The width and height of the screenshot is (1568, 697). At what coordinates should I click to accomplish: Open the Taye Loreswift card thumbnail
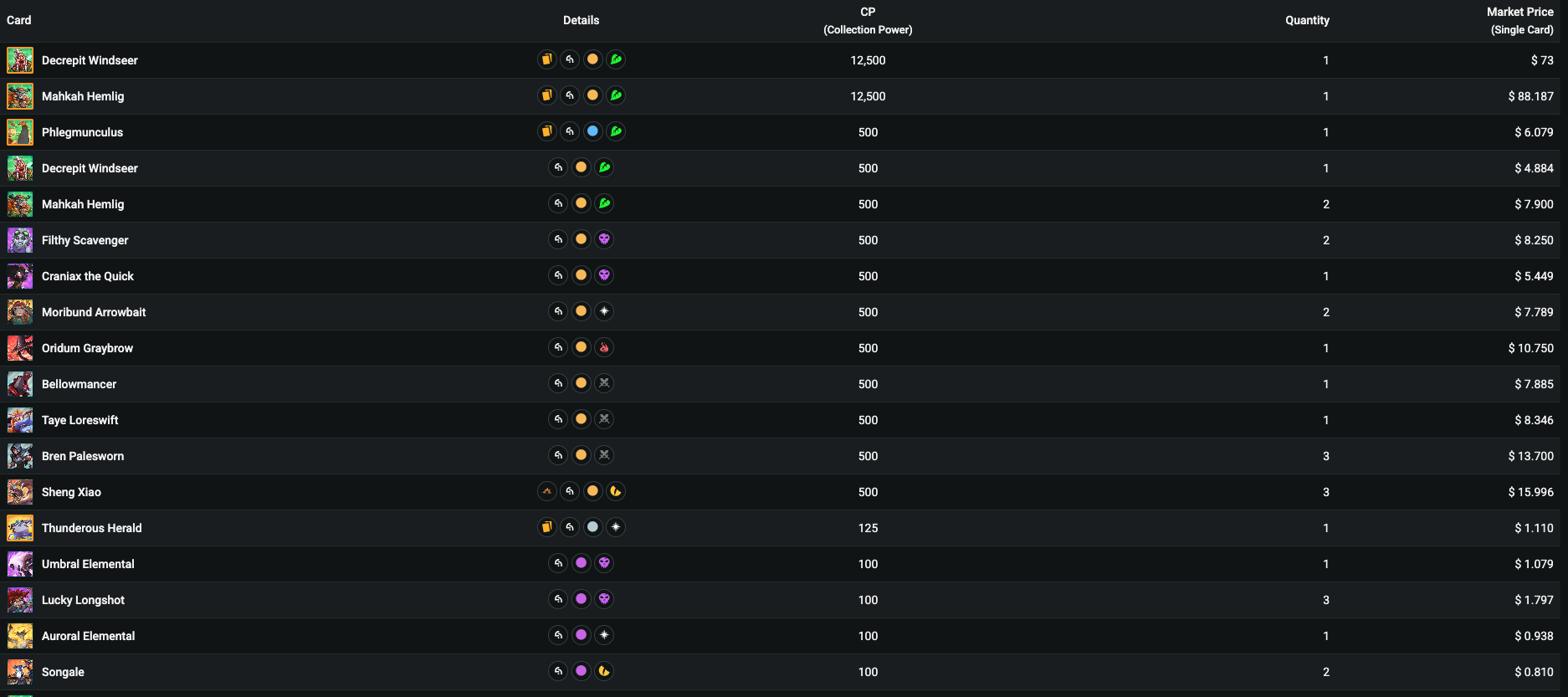20,420
